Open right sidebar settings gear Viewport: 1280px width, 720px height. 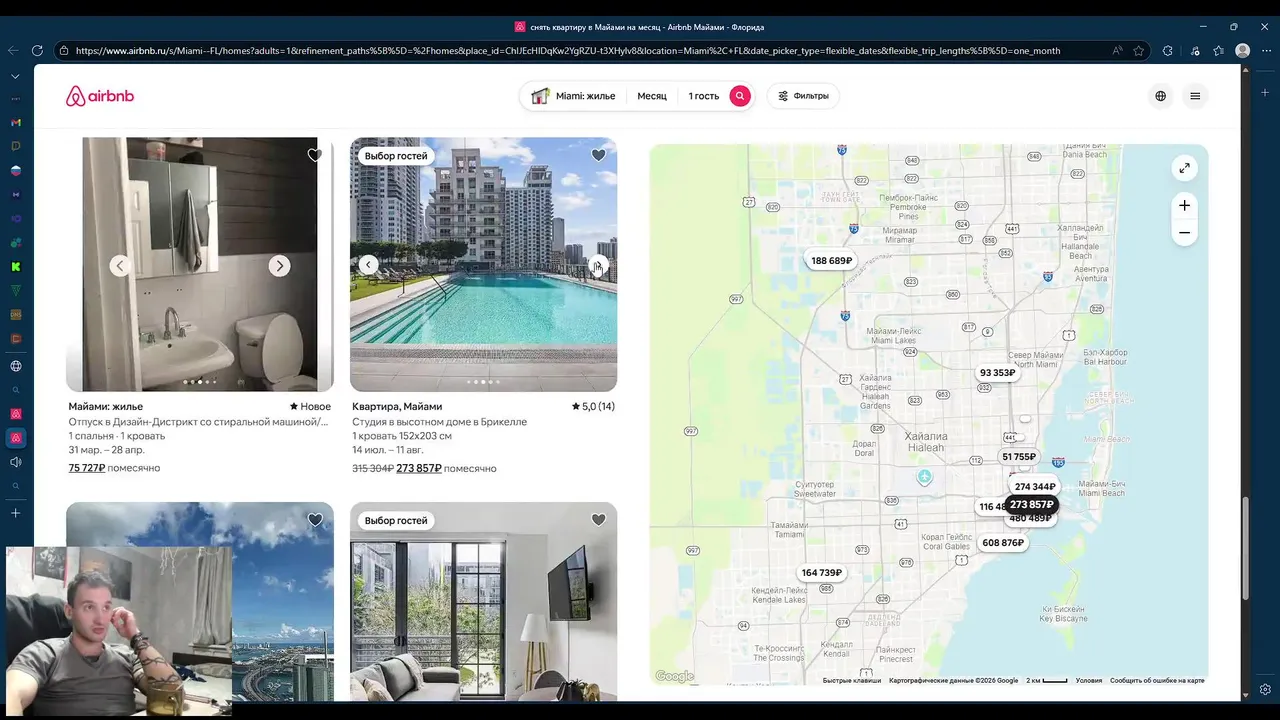(1265, 689)
